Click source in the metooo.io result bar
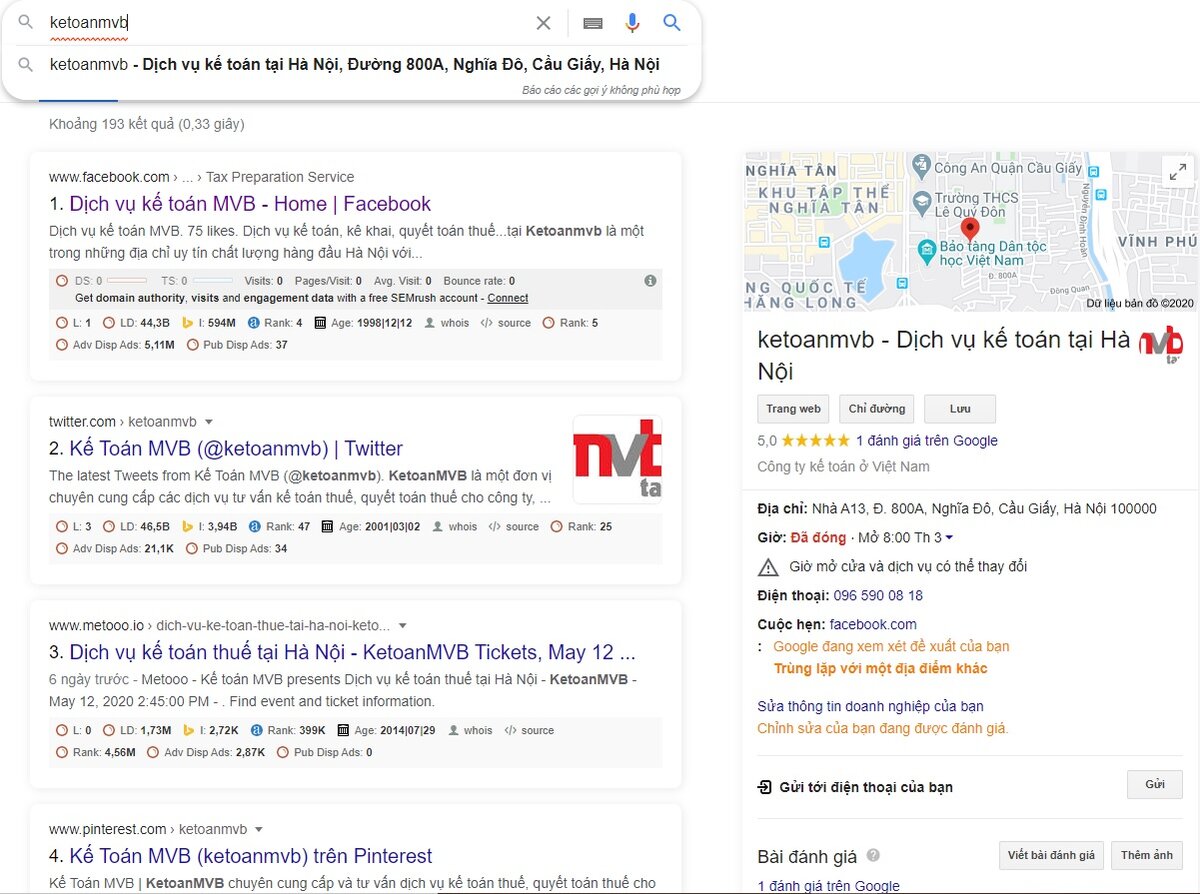This screenshot has width=1200, height=894. coord(537,731)
